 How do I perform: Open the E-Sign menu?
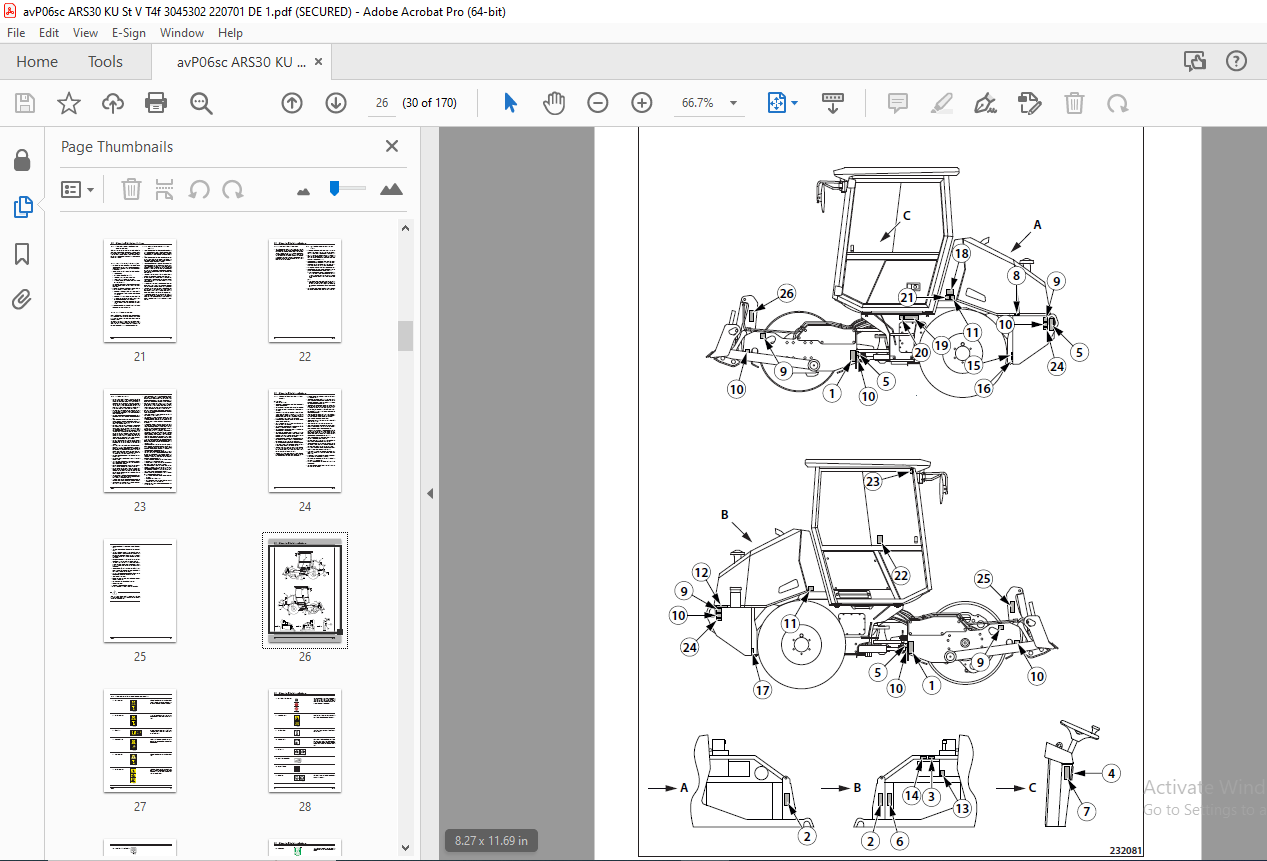tap(129, 33)
